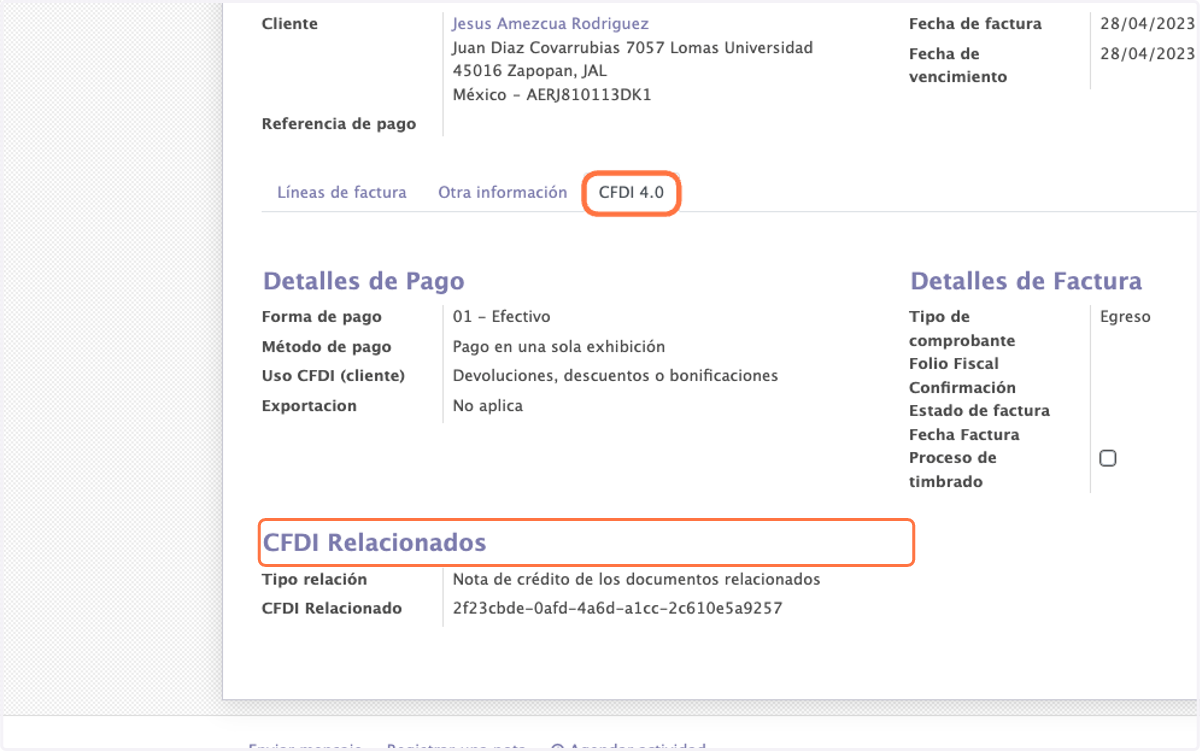Click the Referencia de pago label
Viewport: 1200px width, 751px height.
pyautogui.click(x=339, y=124)
